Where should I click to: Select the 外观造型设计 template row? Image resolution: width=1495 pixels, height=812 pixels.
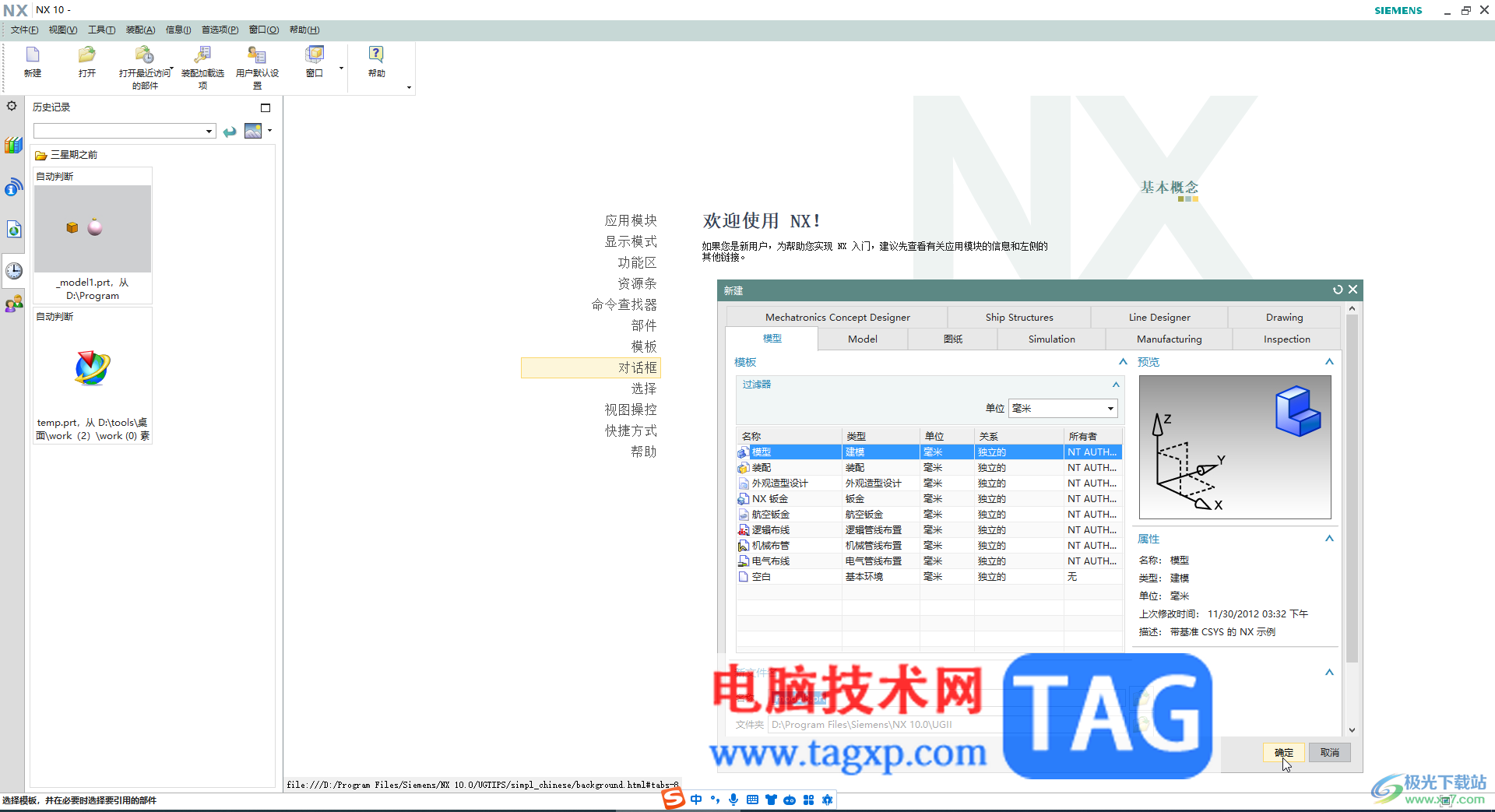click(929, 483)
